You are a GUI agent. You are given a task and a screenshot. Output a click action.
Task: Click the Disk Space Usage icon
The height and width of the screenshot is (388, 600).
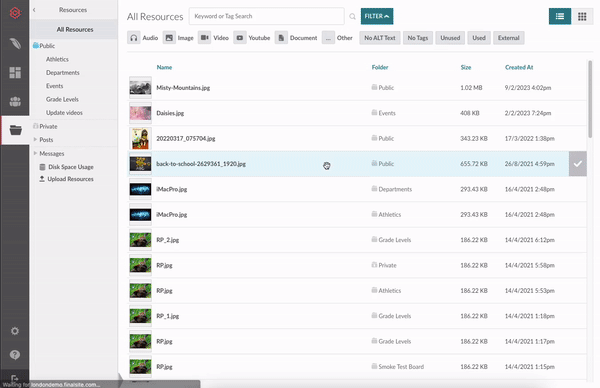[42, 167]
